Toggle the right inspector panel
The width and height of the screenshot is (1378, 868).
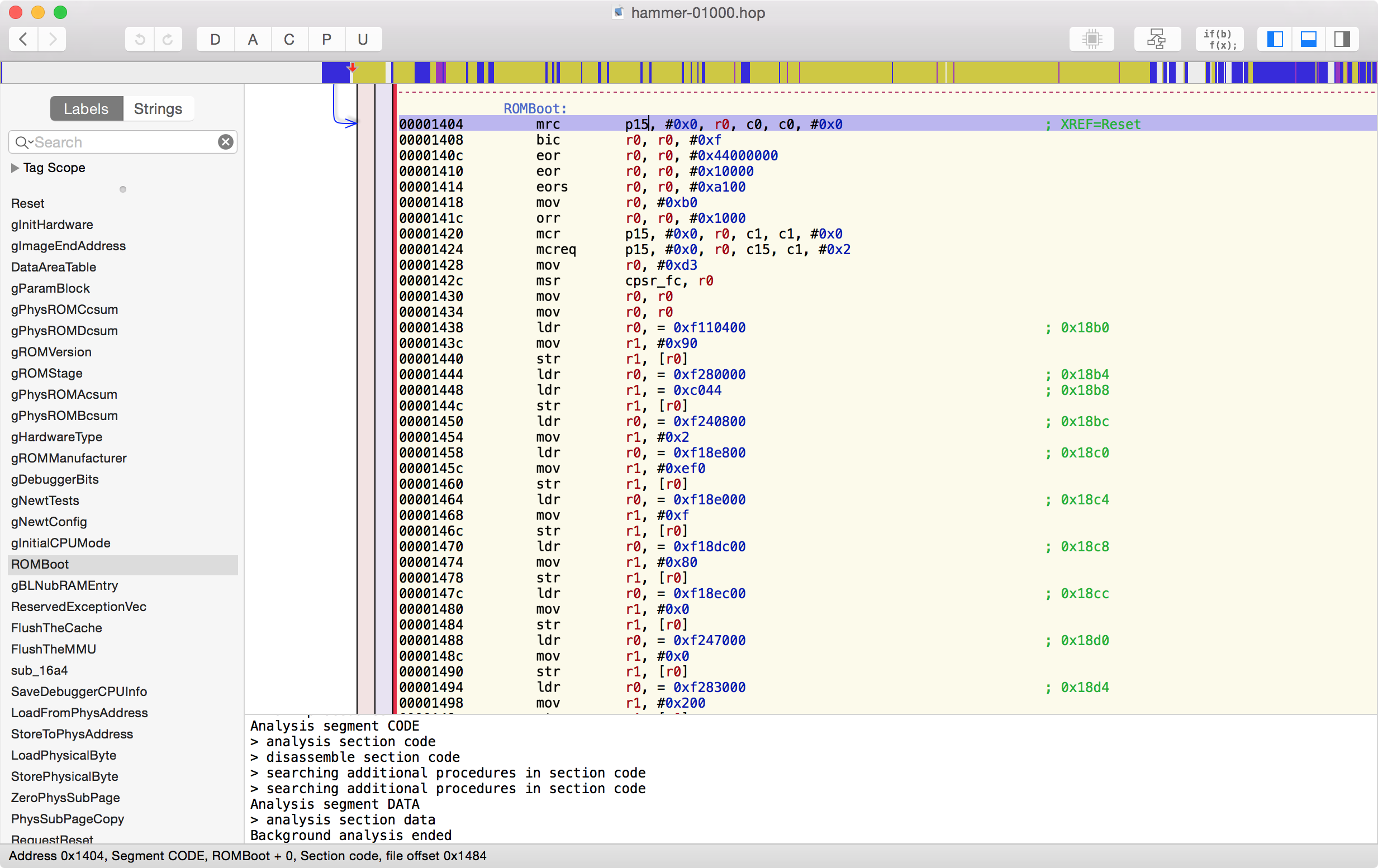click(x=1341, y=39)
